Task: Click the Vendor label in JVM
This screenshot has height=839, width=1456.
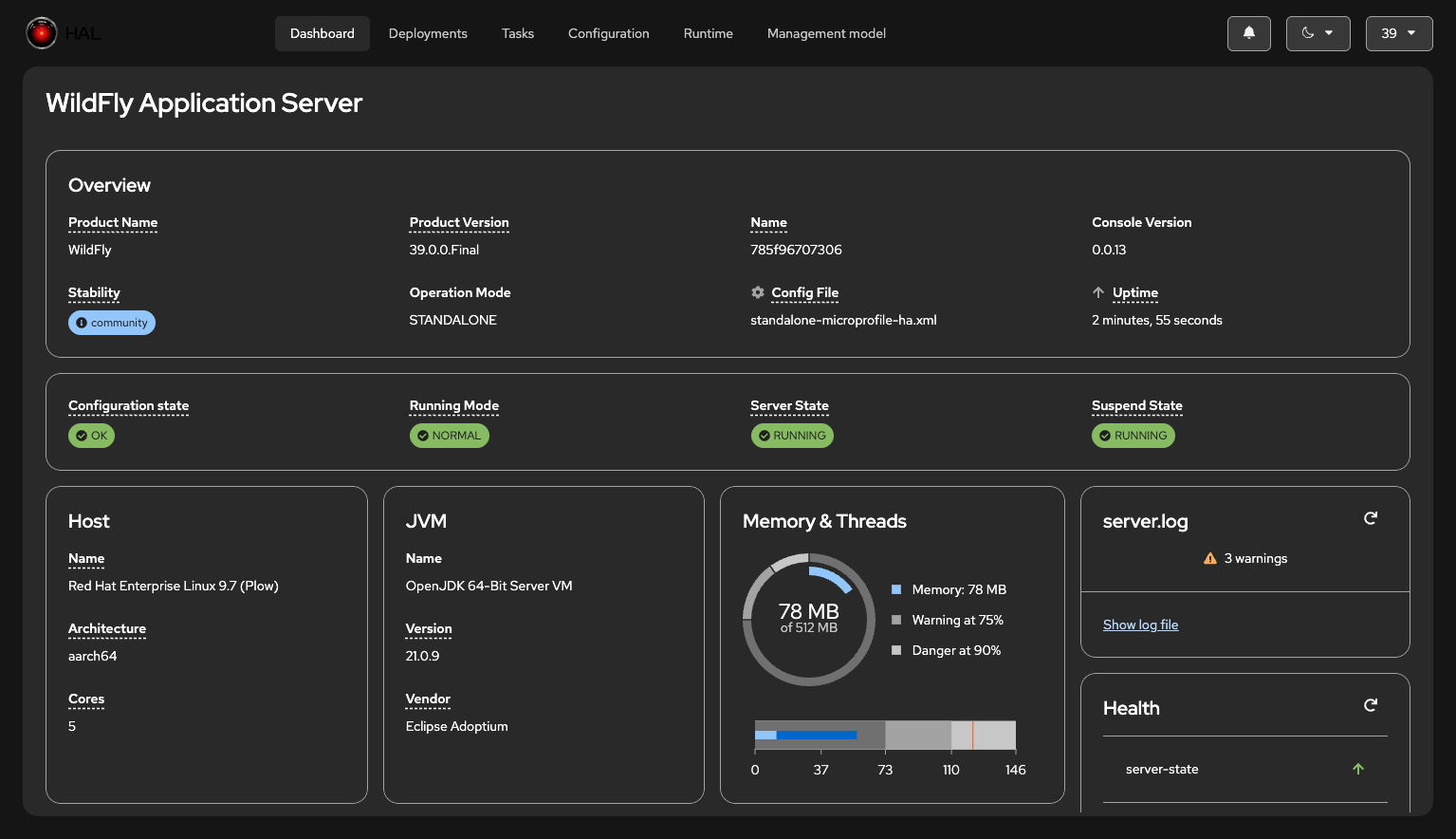Action: (428, 699)
